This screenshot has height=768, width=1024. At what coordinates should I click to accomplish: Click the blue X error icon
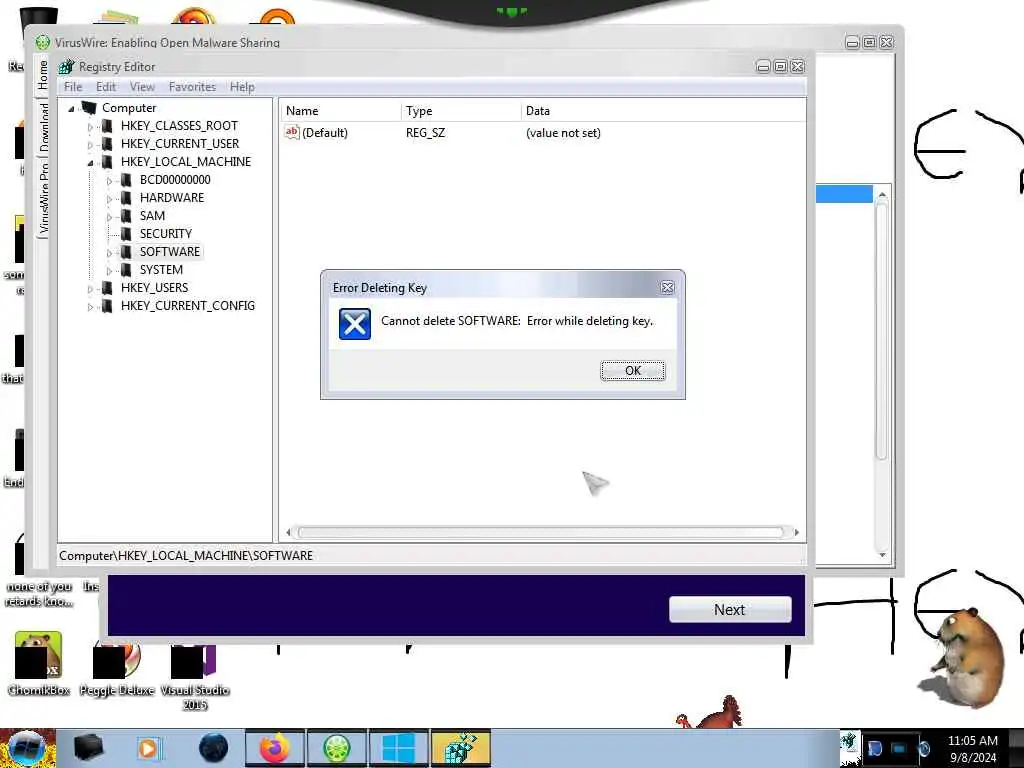click(x=355, y=324)
